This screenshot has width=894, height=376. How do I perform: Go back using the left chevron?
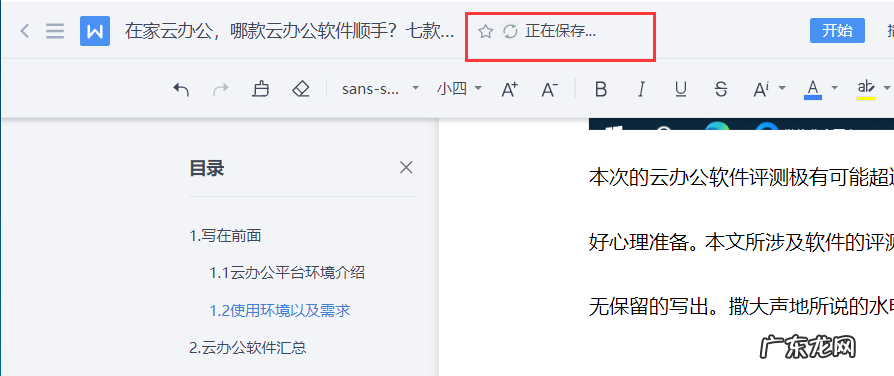(x=25, y=31)
